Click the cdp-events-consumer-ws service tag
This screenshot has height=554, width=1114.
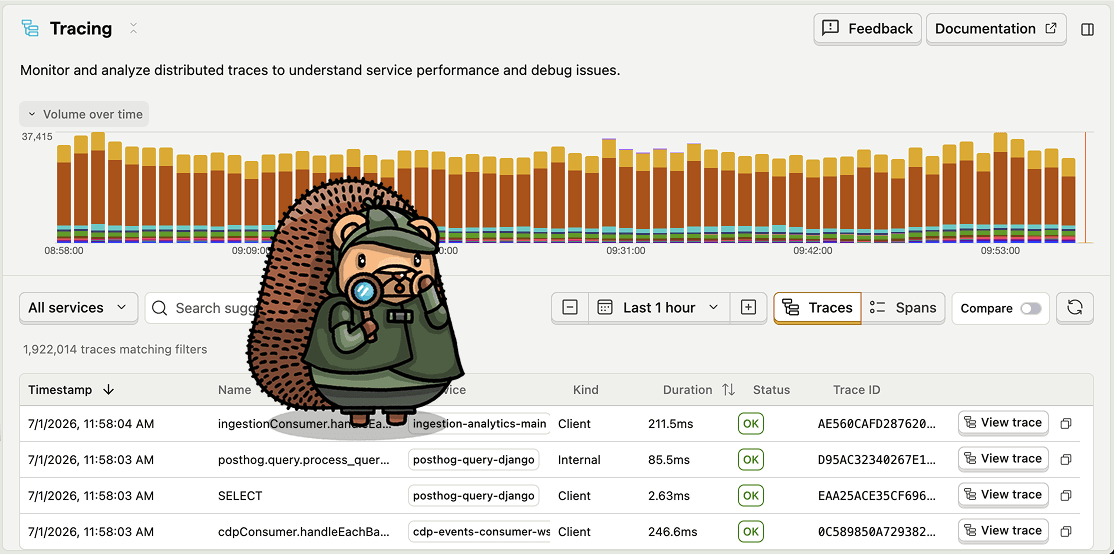[x=481, y=531]
